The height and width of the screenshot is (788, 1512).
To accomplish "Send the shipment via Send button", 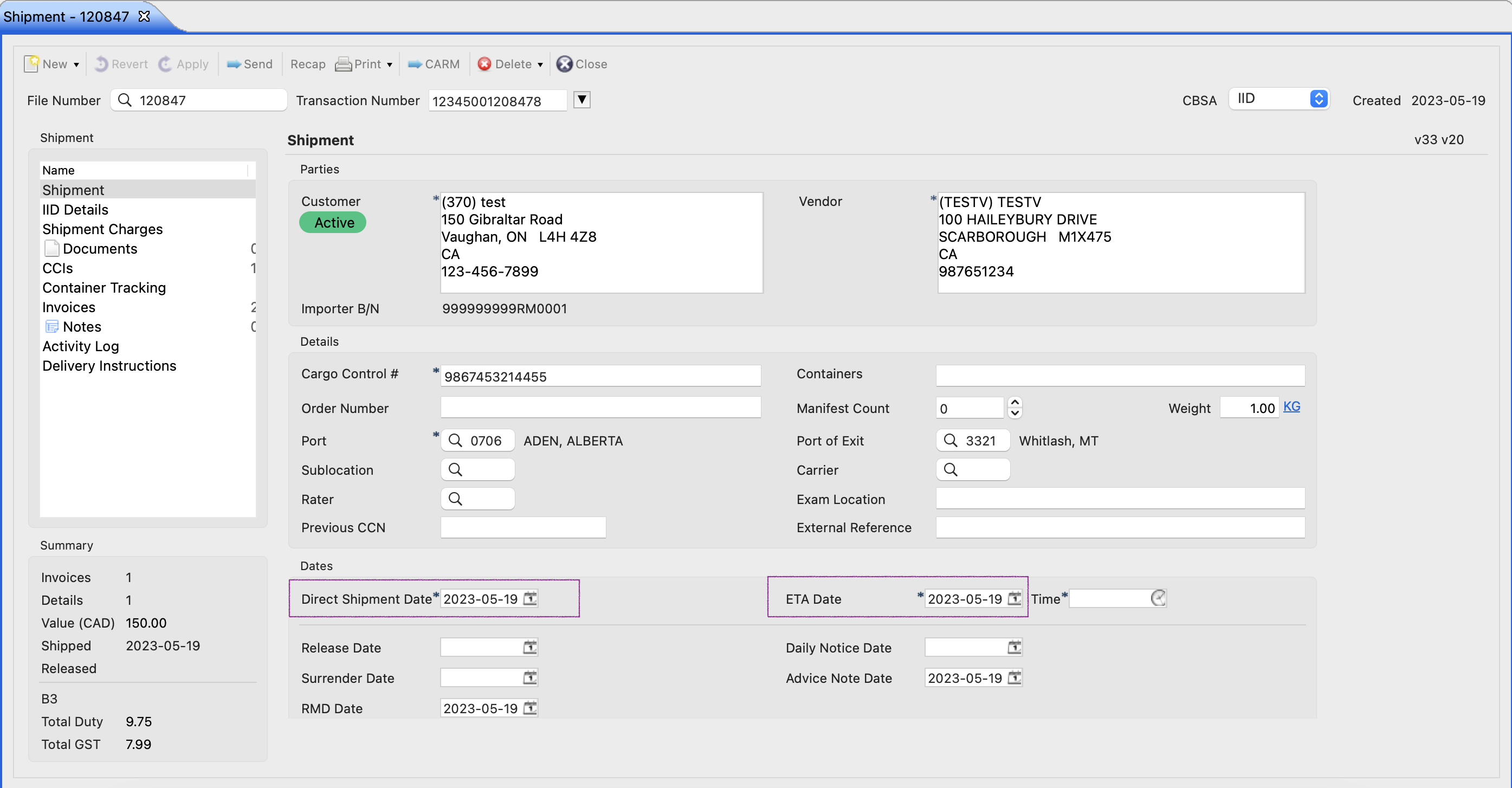I will pos(249,64).
